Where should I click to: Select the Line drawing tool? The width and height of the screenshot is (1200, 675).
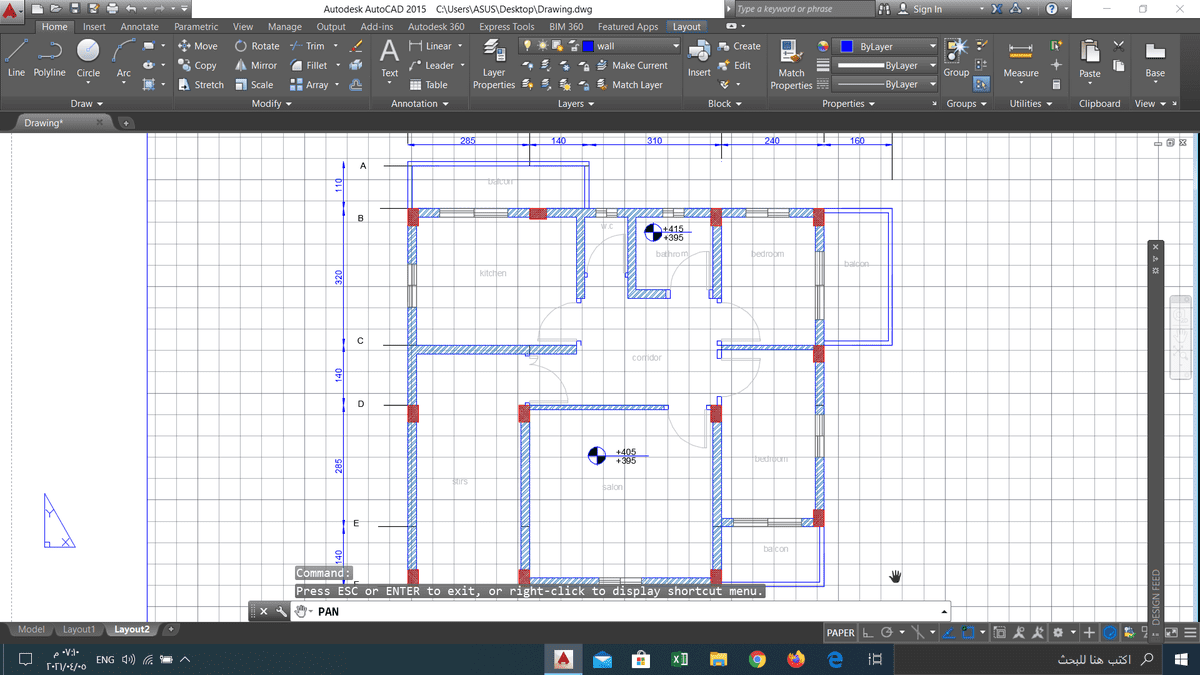tap(17, 51)
